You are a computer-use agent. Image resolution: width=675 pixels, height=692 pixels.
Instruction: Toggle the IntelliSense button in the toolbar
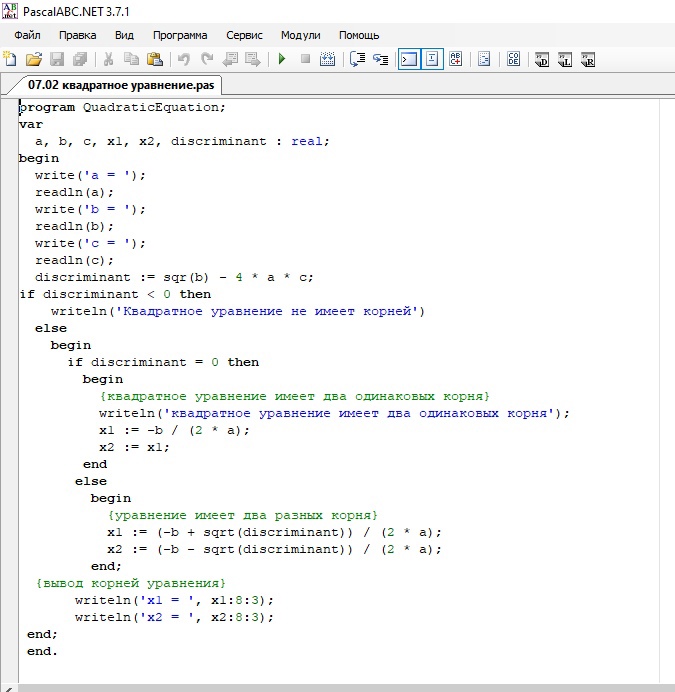pos(432,59)
